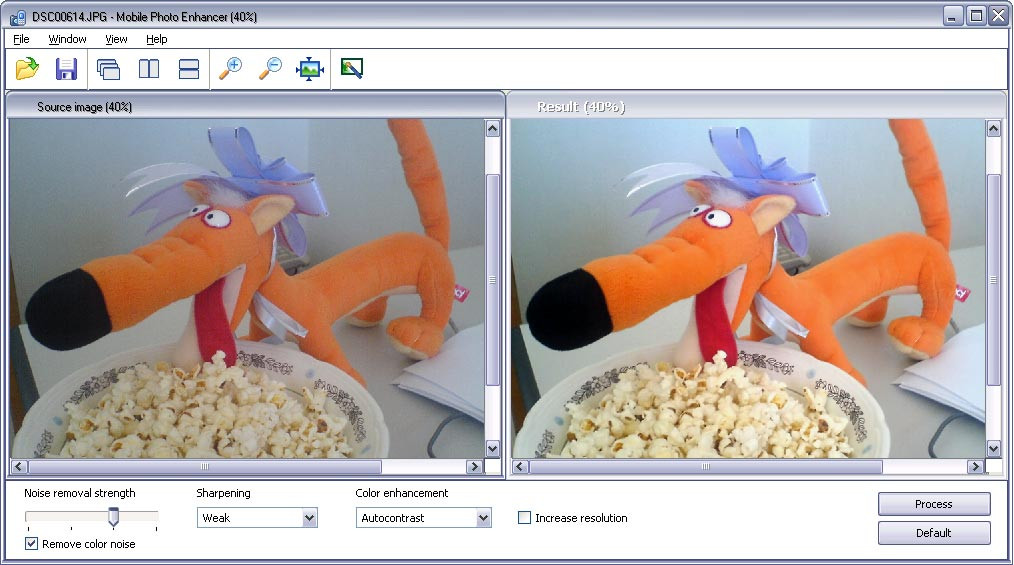Click the Noise removal strength label
The image size is (1014, 565).
(80, 493)
